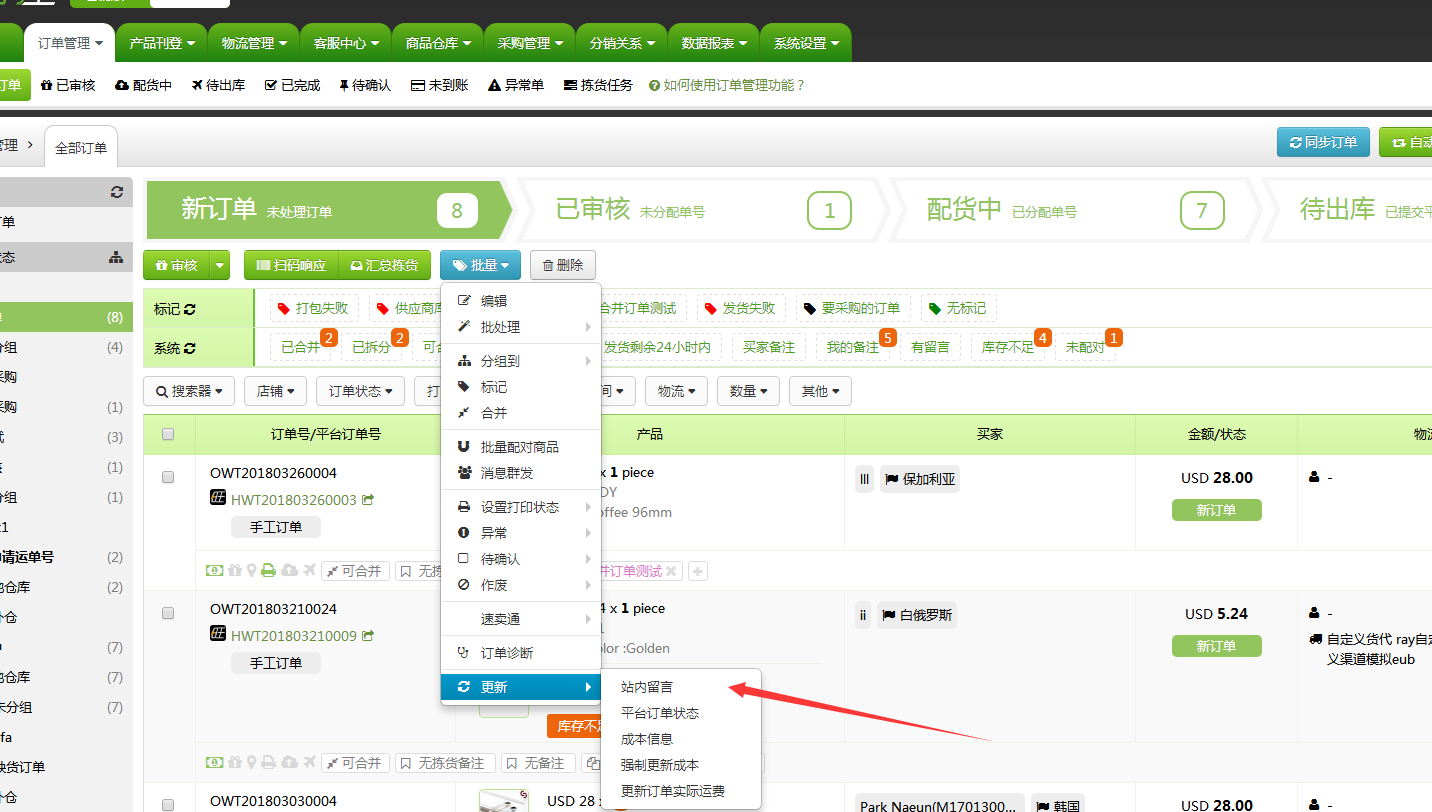
Task: Check the box for order OWT201803210024
Action: click(168, 613)
